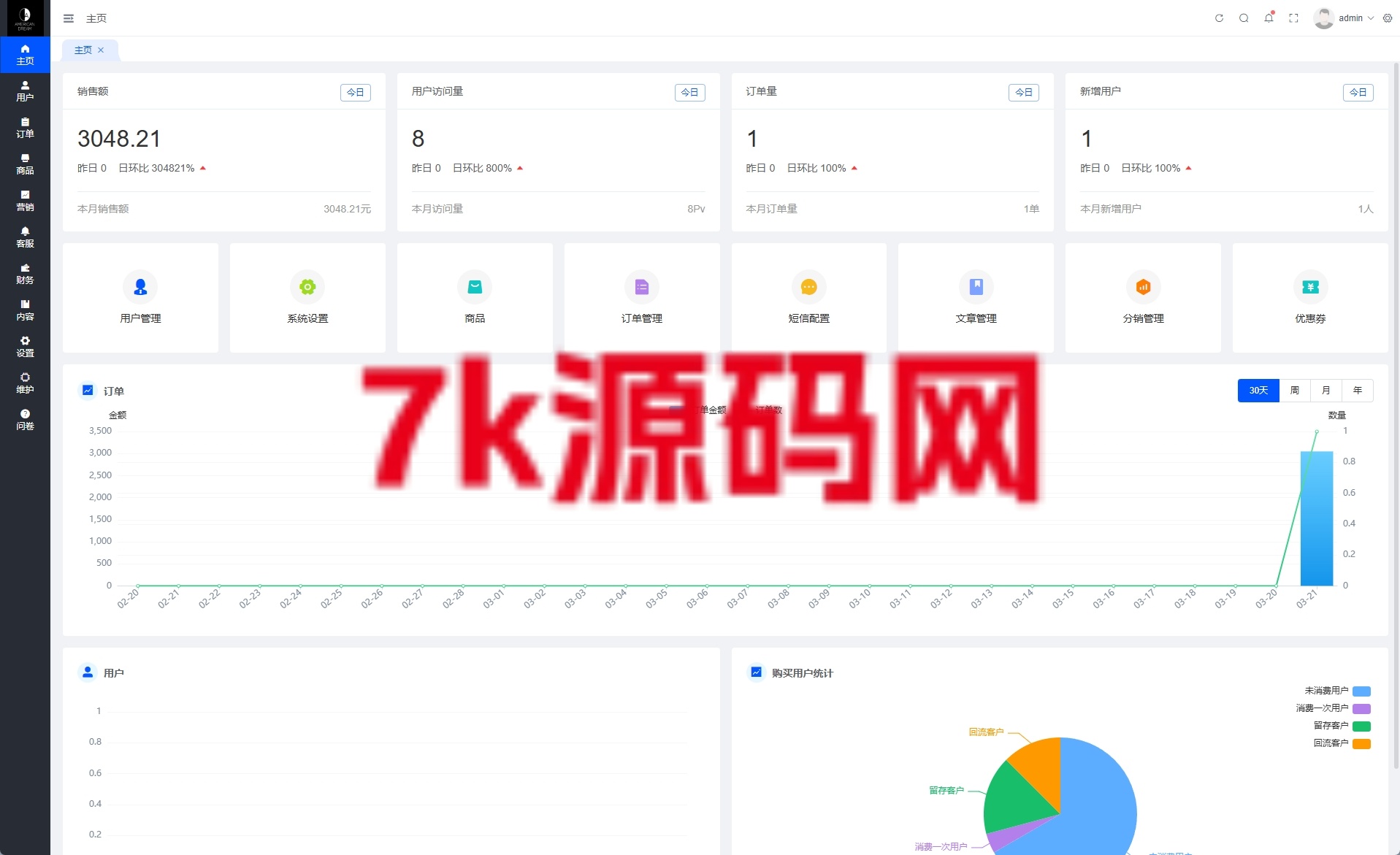Click the American Dream logo
Screen dimensions: 1400x855
point(25,18)
